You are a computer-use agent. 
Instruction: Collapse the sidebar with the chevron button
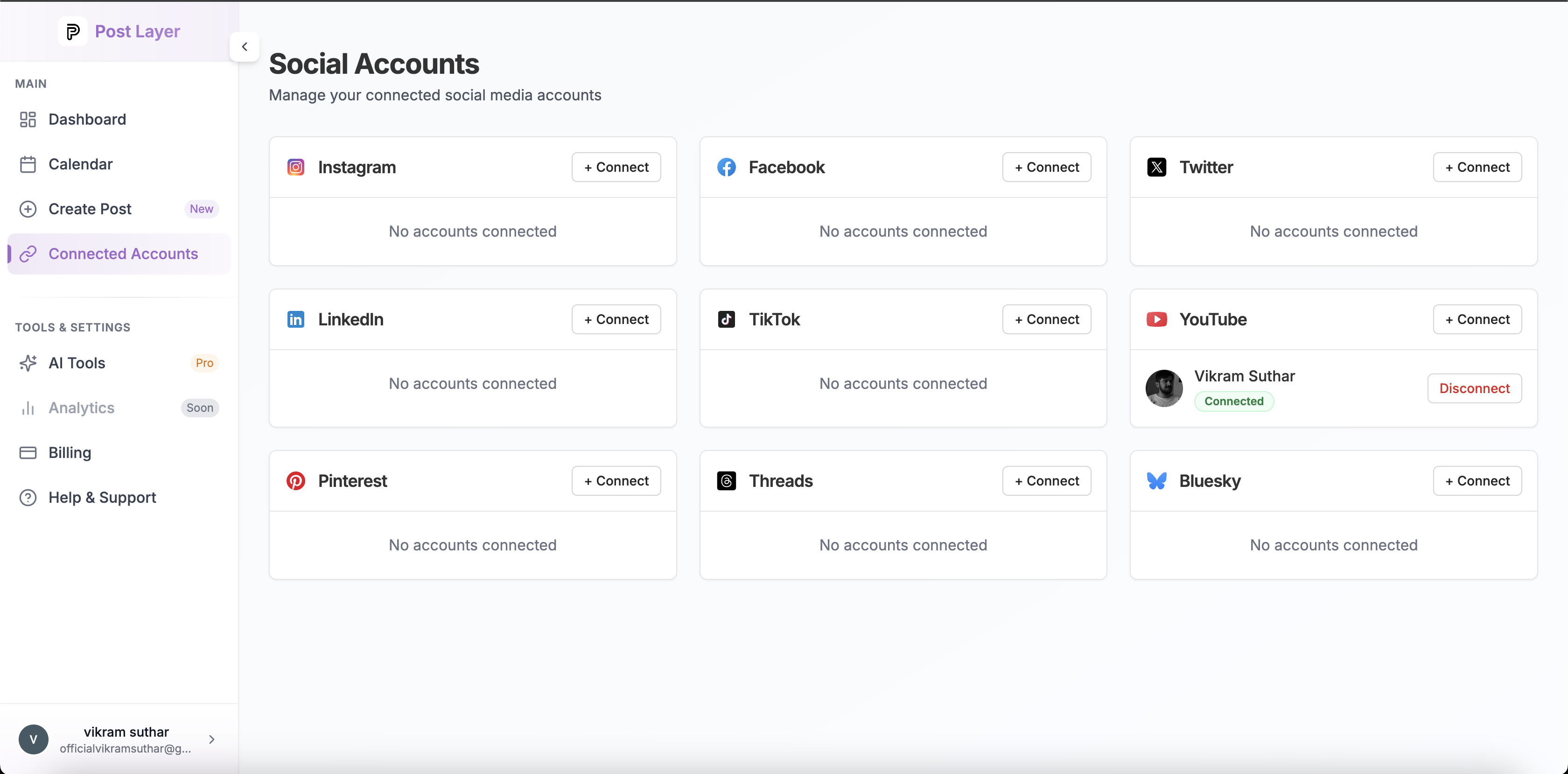244,47
